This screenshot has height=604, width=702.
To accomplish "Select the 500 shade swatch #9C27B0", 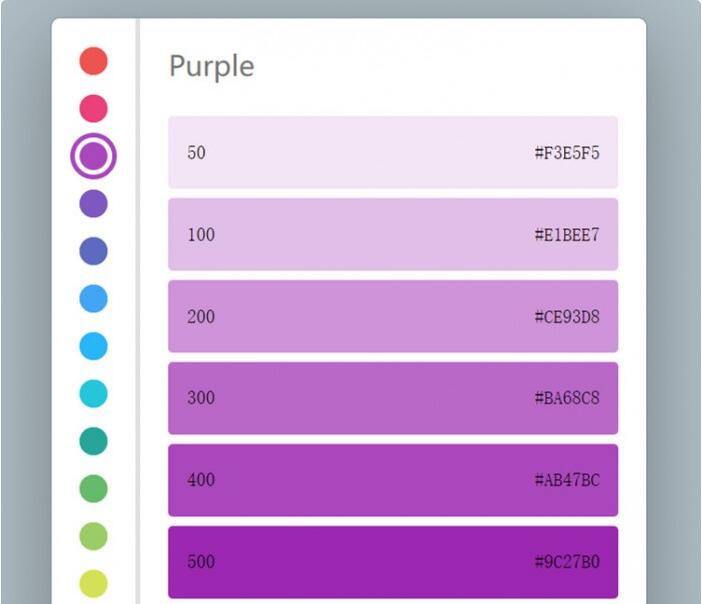I will coord(392,562).
